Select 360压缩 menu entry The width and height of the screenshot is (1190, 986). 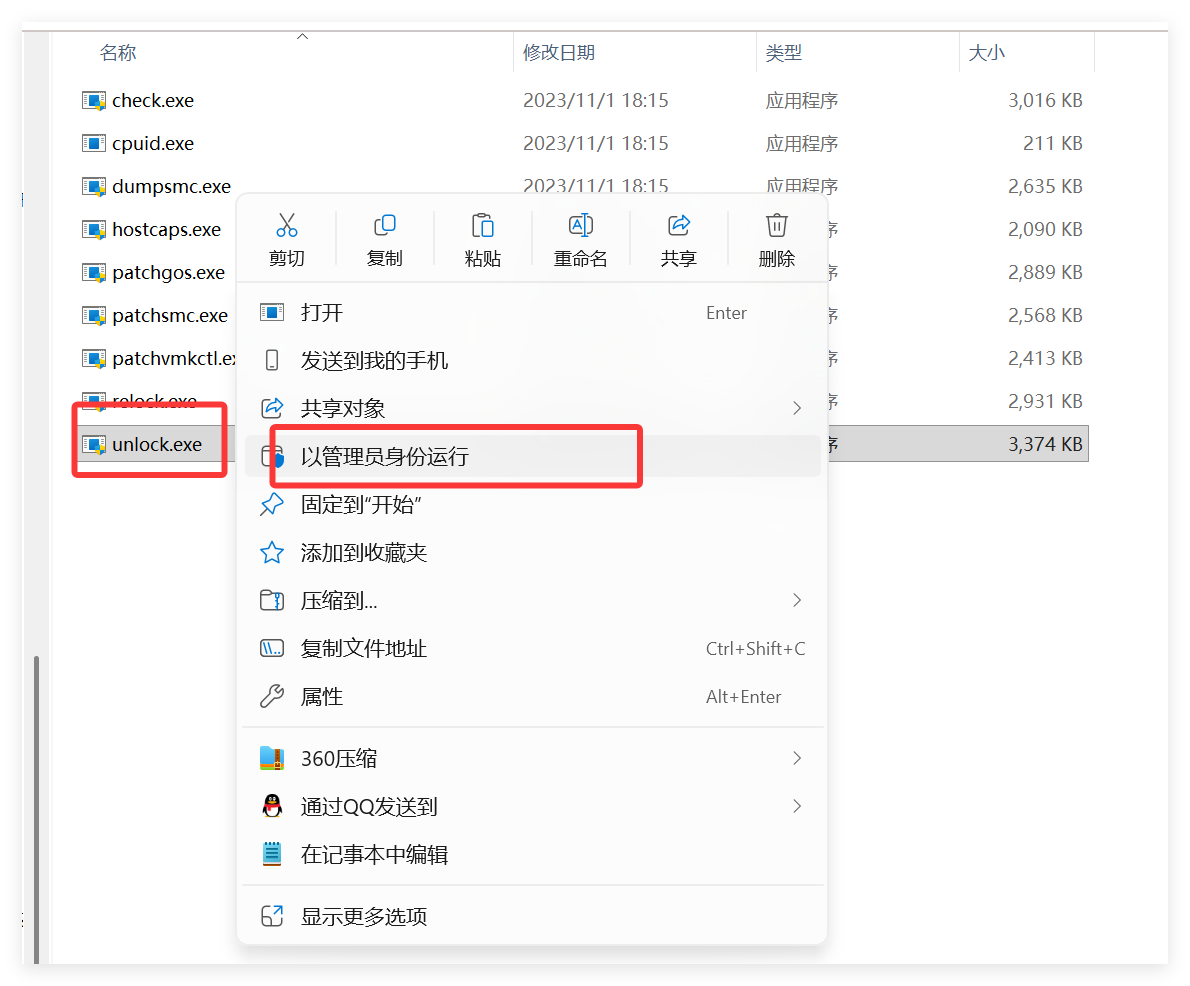point(532,758)
